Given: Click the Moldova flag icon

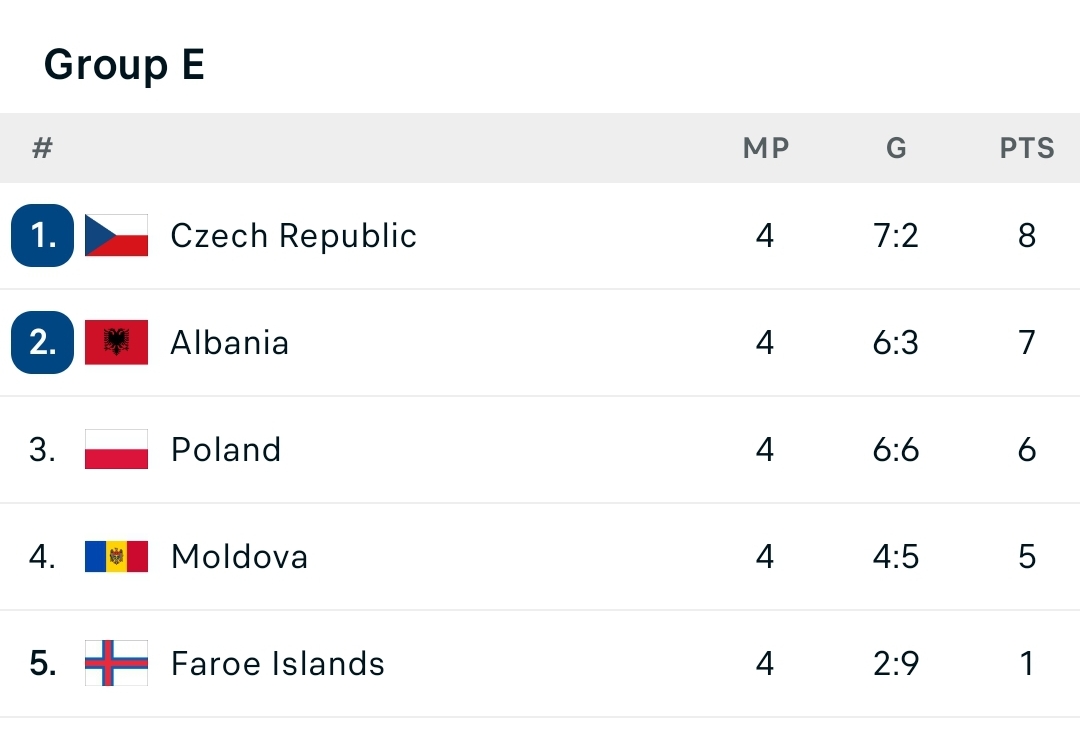Looking at the screenshot, I should tap(116, 556).
